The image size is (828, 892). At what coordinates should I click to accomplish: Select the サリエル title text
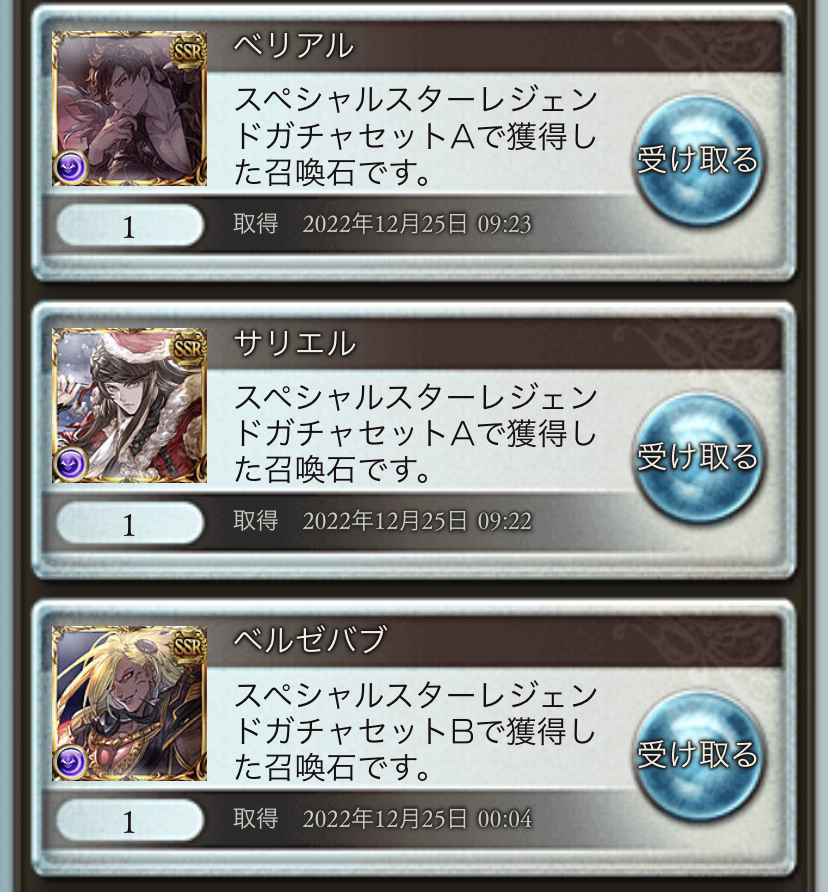(295, 344)
